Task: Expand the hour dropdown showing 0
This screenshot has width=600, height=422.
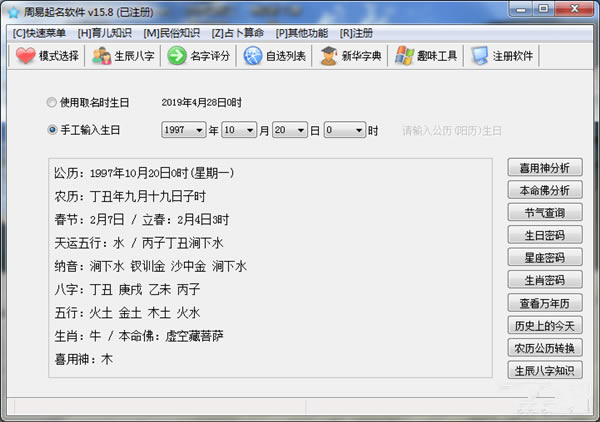Action: (359, 130)
